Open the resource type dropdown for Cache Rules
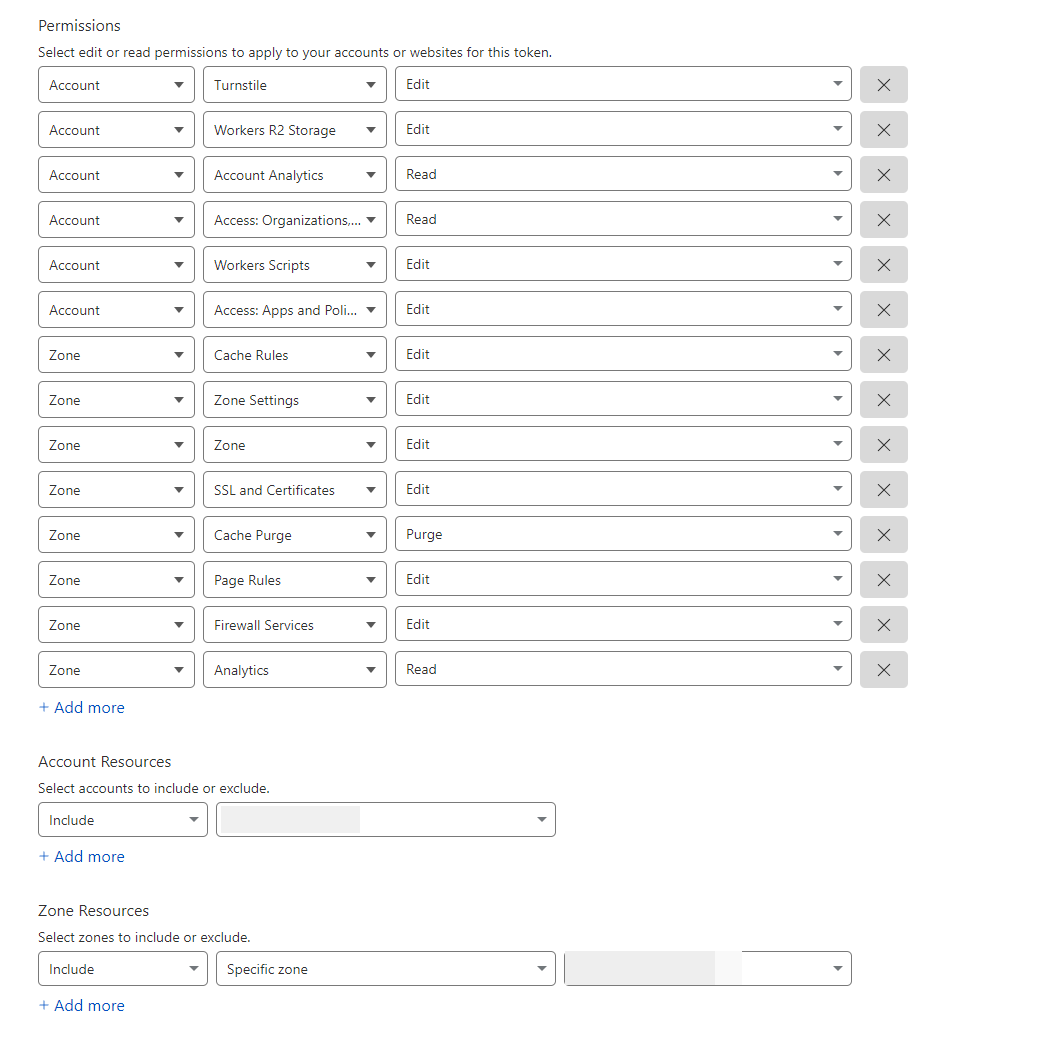 (115, 354)
